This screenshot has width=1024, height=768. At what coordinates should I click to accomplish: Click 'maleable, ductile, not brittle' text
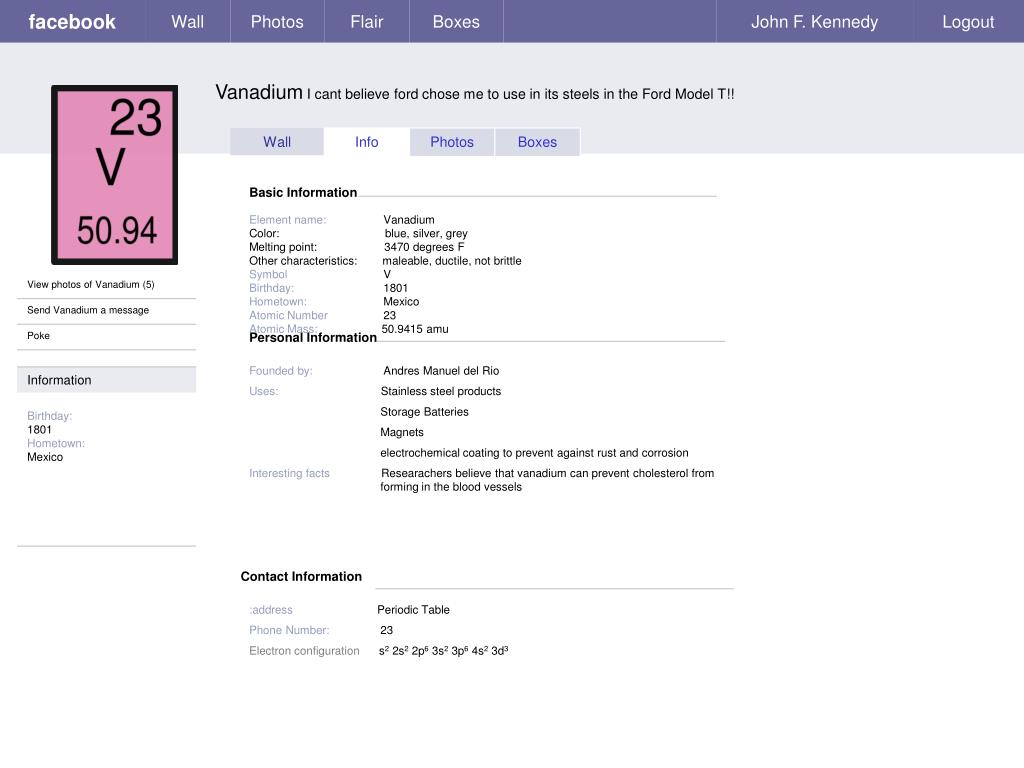point(452,261)
